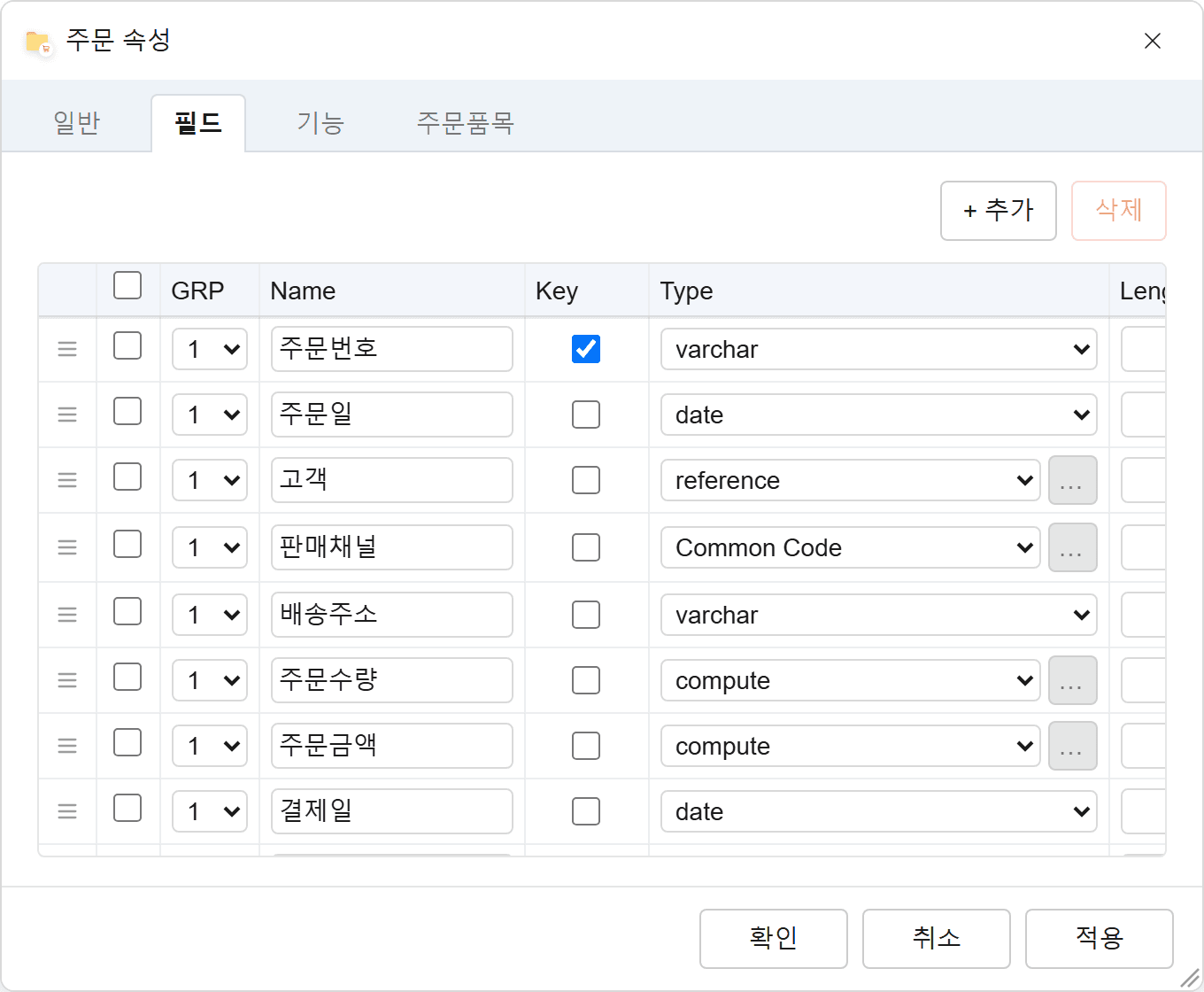Switch to the 주문품목 tab
The width and height of the screenshot is (1204, 992).
466,123
